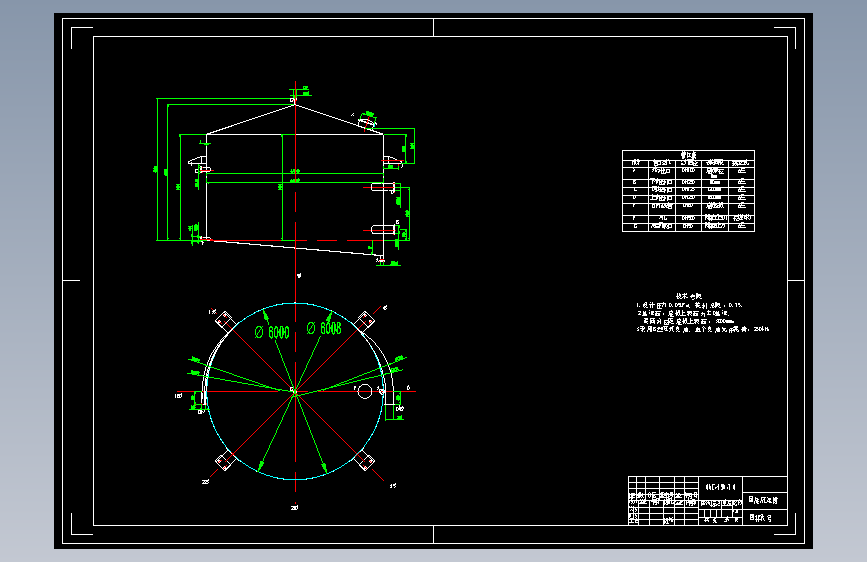Select the upper-right support lug on plan view
The image size is (867, 562).
pyautogui.click(x=364, y=321)
